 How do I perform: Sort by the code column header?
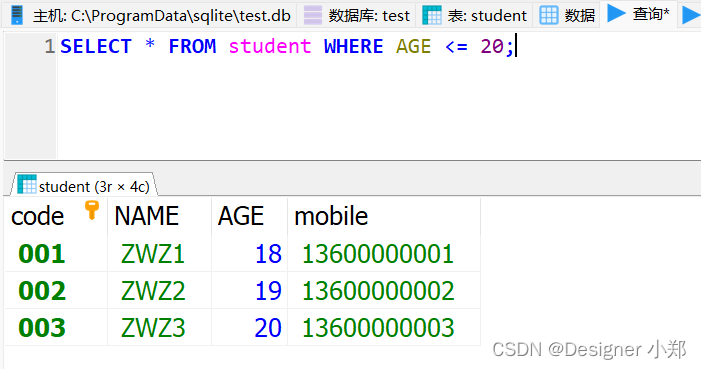56,216
